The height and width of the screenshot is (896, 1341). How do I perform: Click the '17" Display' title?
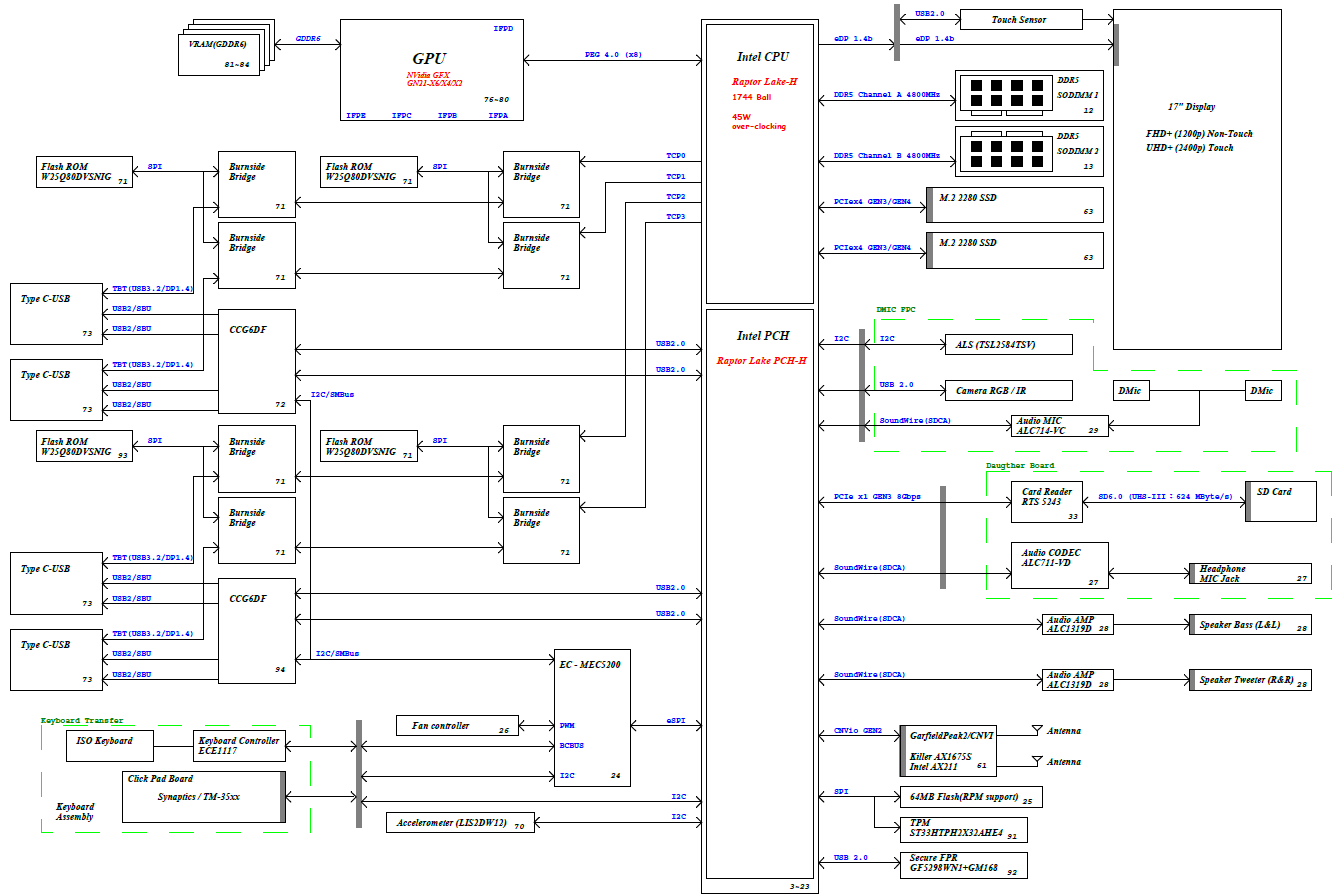pos(1192,107)
